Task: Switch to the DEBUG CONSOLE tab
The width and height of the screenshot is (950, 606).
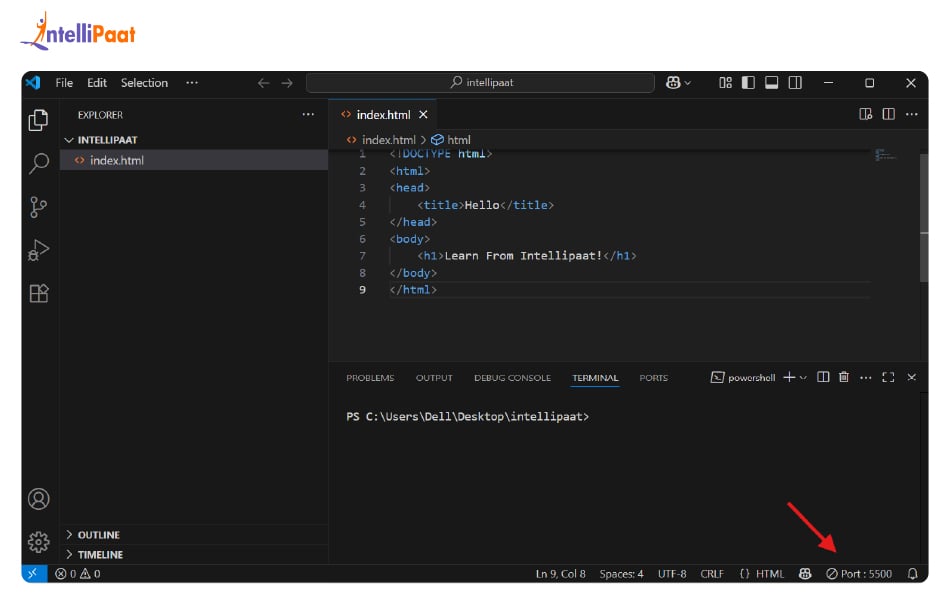Action: (513, 378)
